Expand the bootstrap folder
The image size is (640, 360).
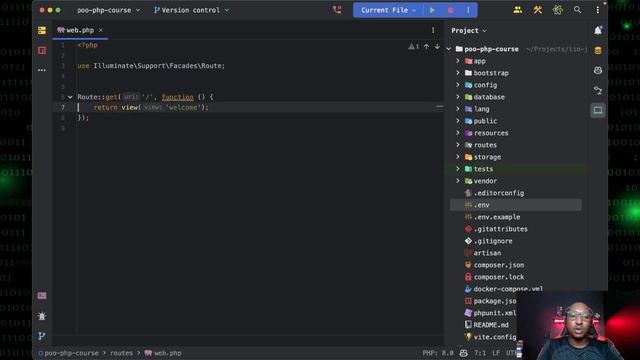click(x=458, y=73)
